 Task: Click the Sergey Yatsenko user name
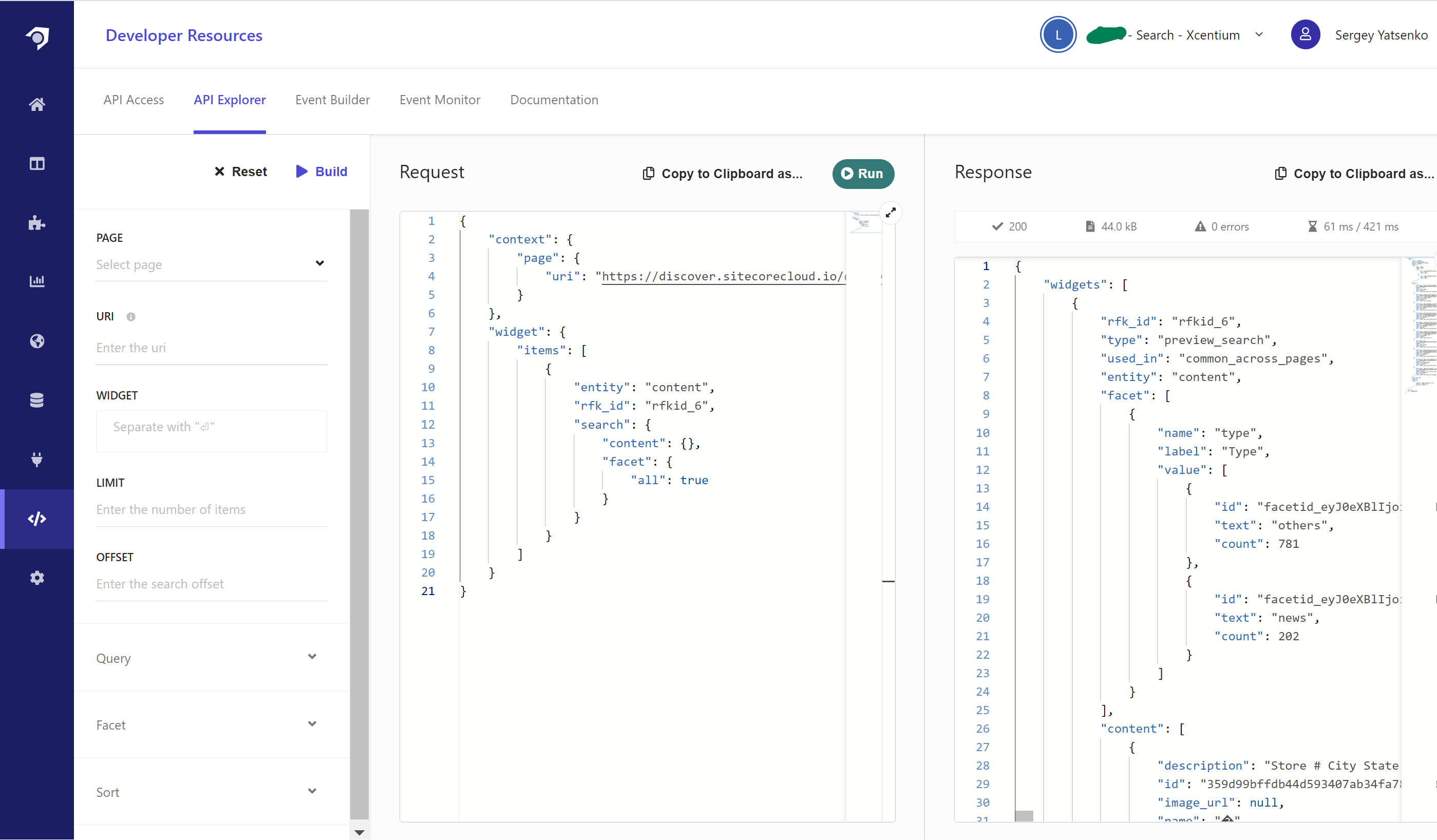coord(1381,35)
